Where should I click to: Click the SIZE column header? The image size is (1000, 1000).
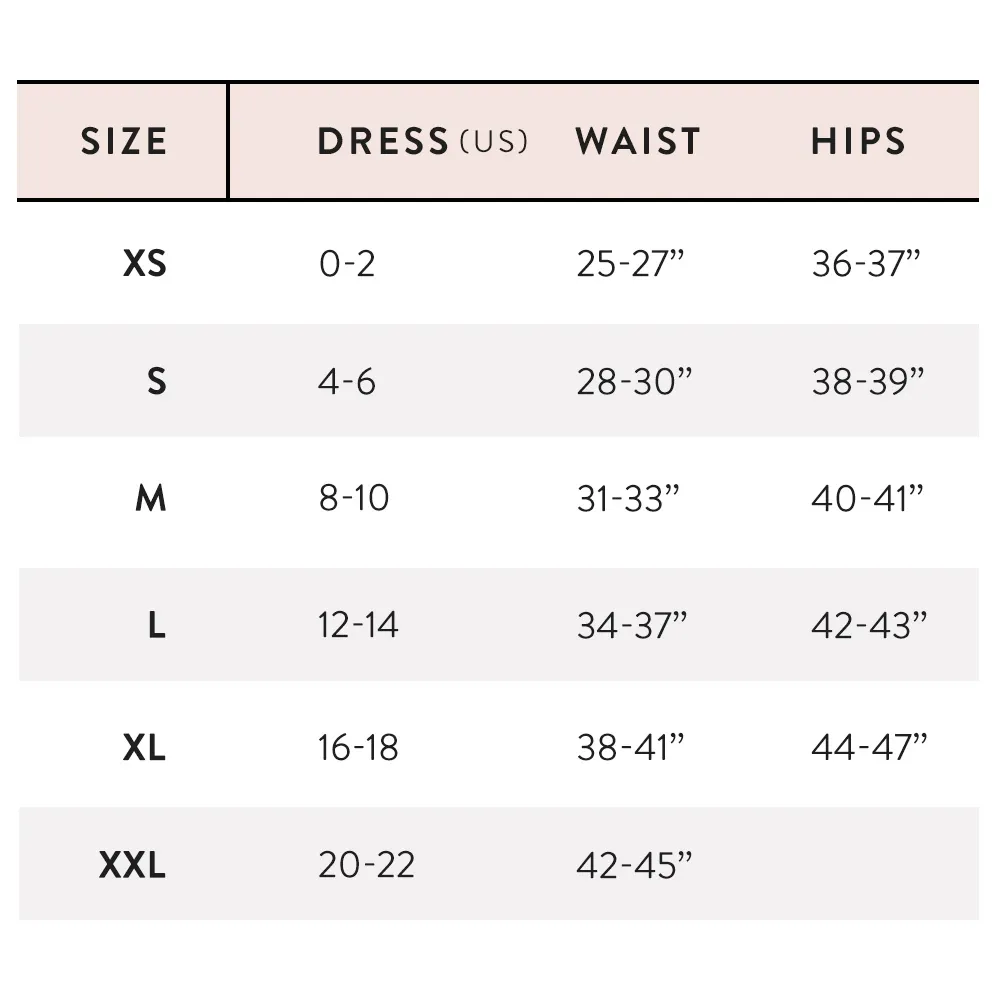(124, 141)
